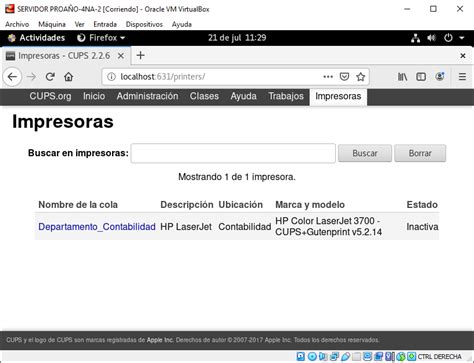The width and height of the screenshot is (474, 363).
Task: Reload the CUPS printers page
Action: coord(50,77)
